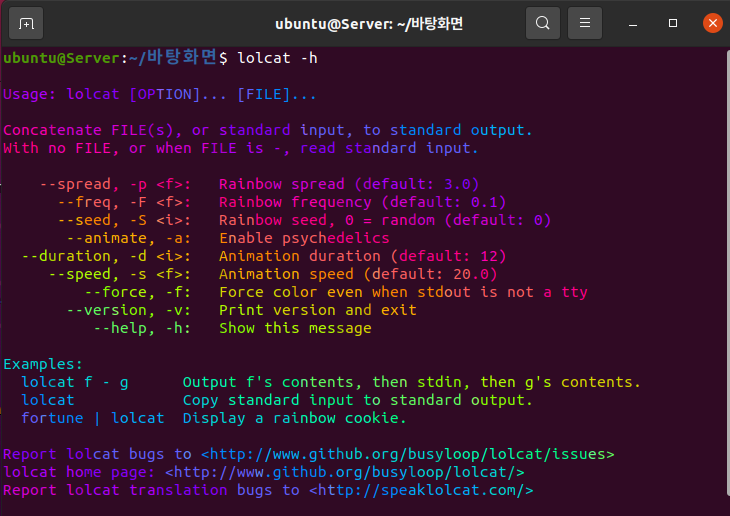
Task: Click the window title "ubuntu@Server: ~/바탕화면"
Action: pos(369,23)
